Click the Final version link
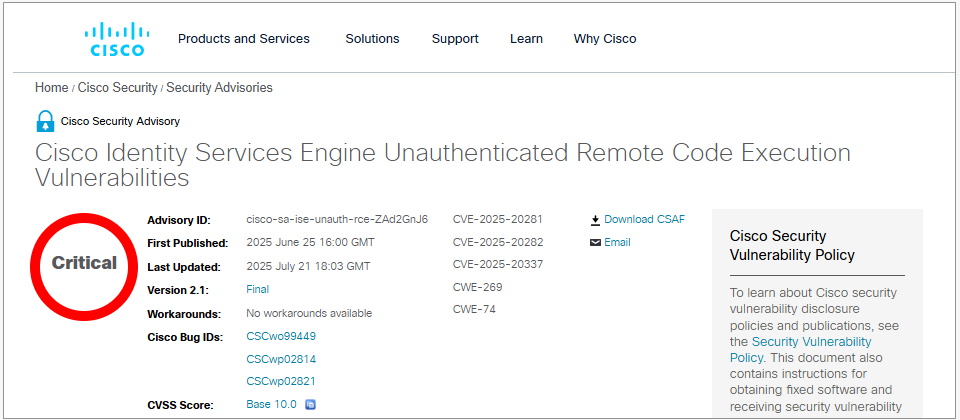The width and height of the screenshot is (960, 420). 258,289
